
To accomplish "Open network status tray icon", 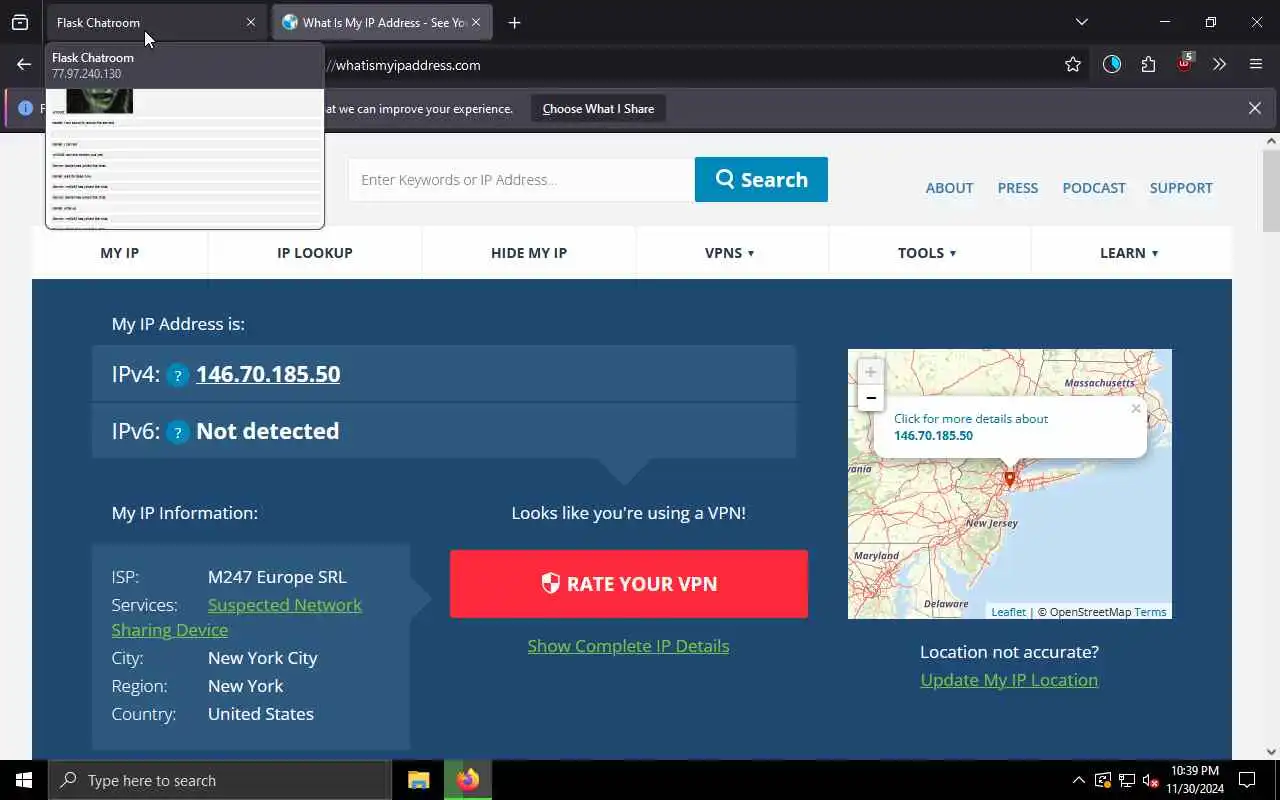I will tap(1126, 780).
